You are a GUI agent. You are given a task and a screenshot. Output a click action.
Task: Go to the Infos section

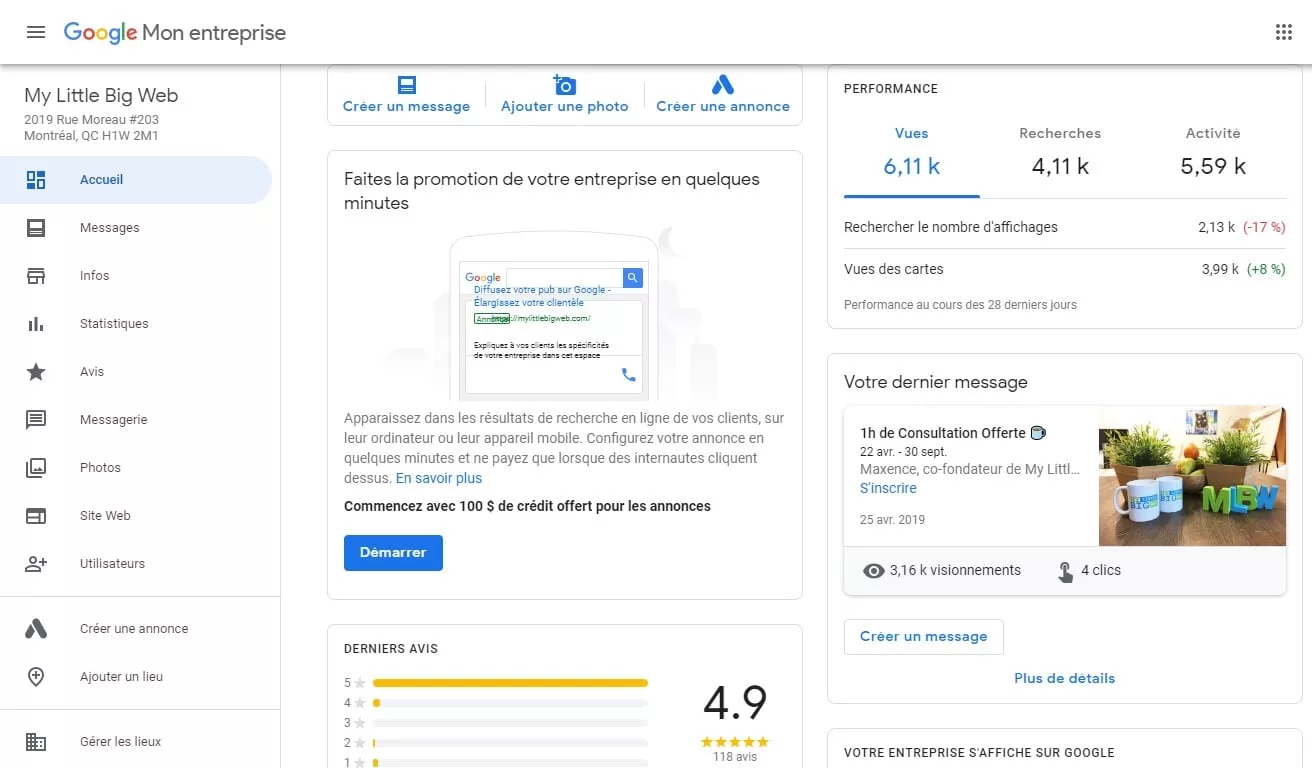click(x=95, y=276)
